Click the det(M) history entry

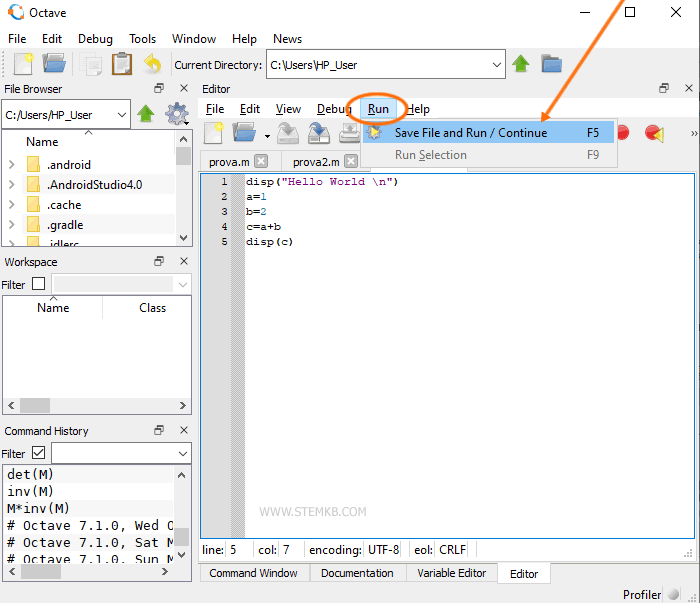tap(30, 475)
